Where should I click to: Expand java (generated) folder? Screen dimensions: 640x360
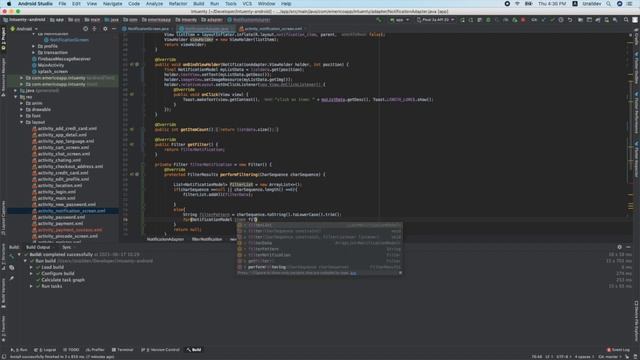pyautogui.click(x=16, y=91)
